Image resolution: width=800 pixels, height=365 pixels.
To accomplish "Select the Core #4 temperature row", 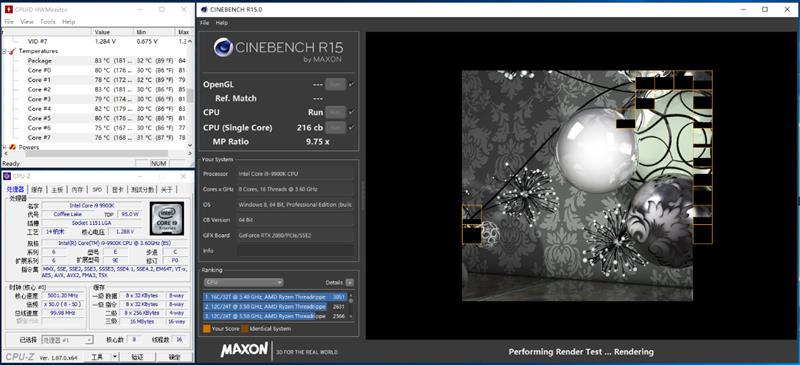I will coord(94,109).
